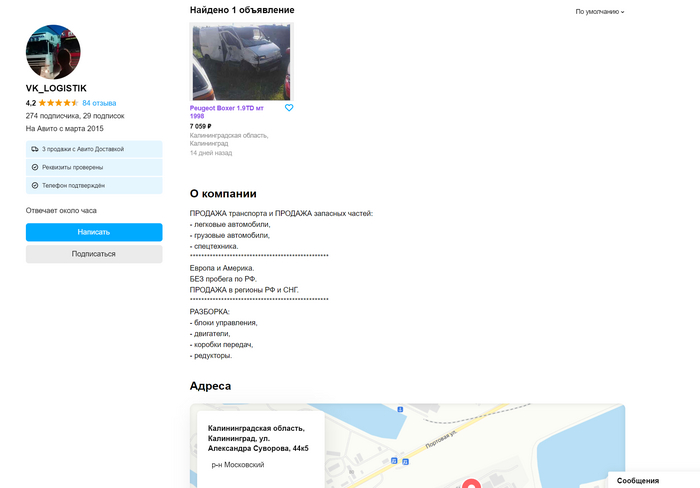Add Peugeot Boxer listing to favorites heart
The width and height of the screenshot is (700, 488).
289,108
